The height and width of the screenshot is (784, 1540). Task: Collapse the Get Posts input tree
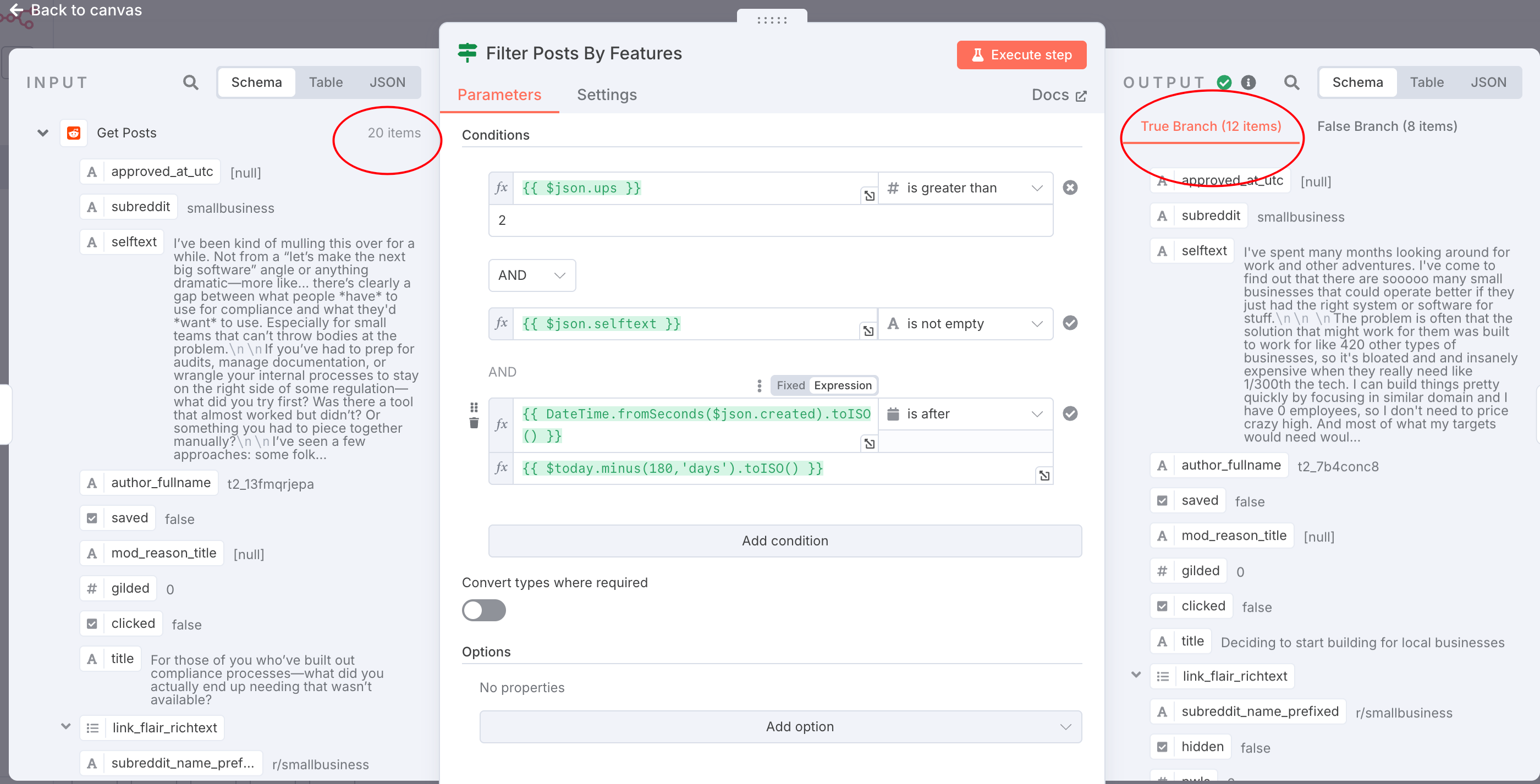point(43,132)
